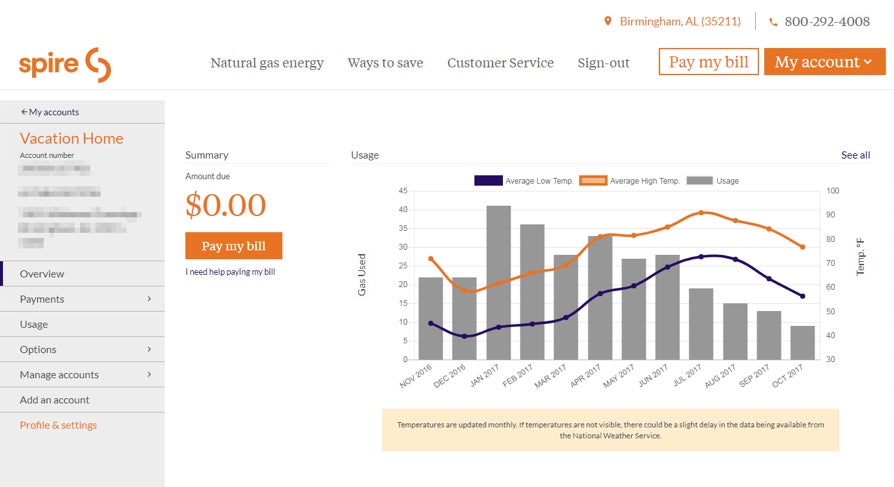The image size is (894, 487).
Task: Click the Sign-out link
Action: point(603,63)
